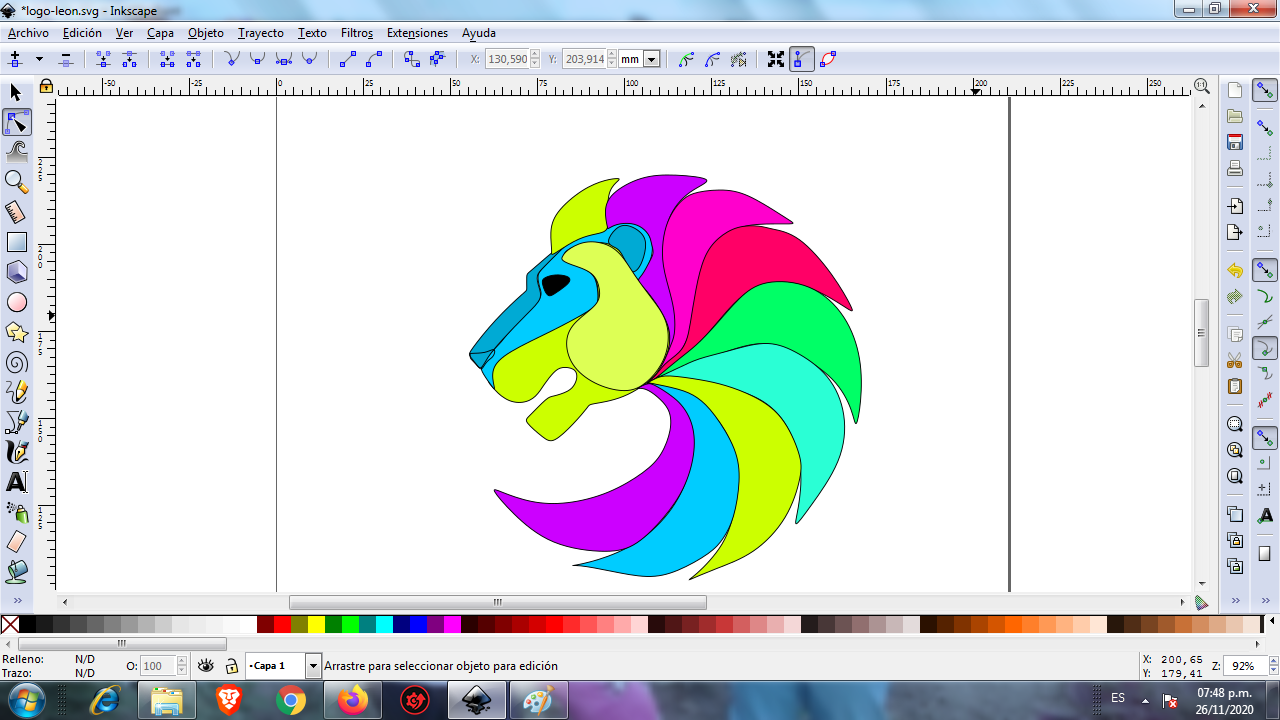This screenshot has height=720, width=1280.
Task: Click the X coordinate stepper arrows
Action: point(535,59)
